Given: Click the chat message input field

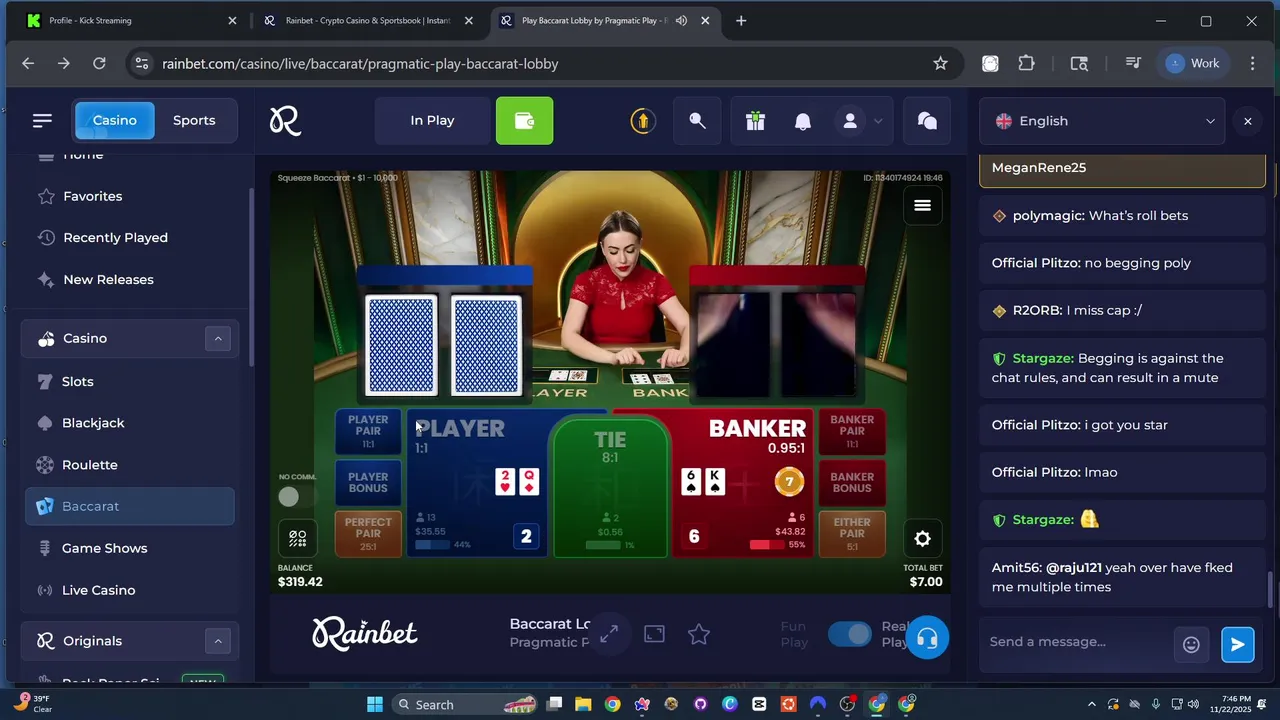Looking at the screenshot, I should [1075, 642].
